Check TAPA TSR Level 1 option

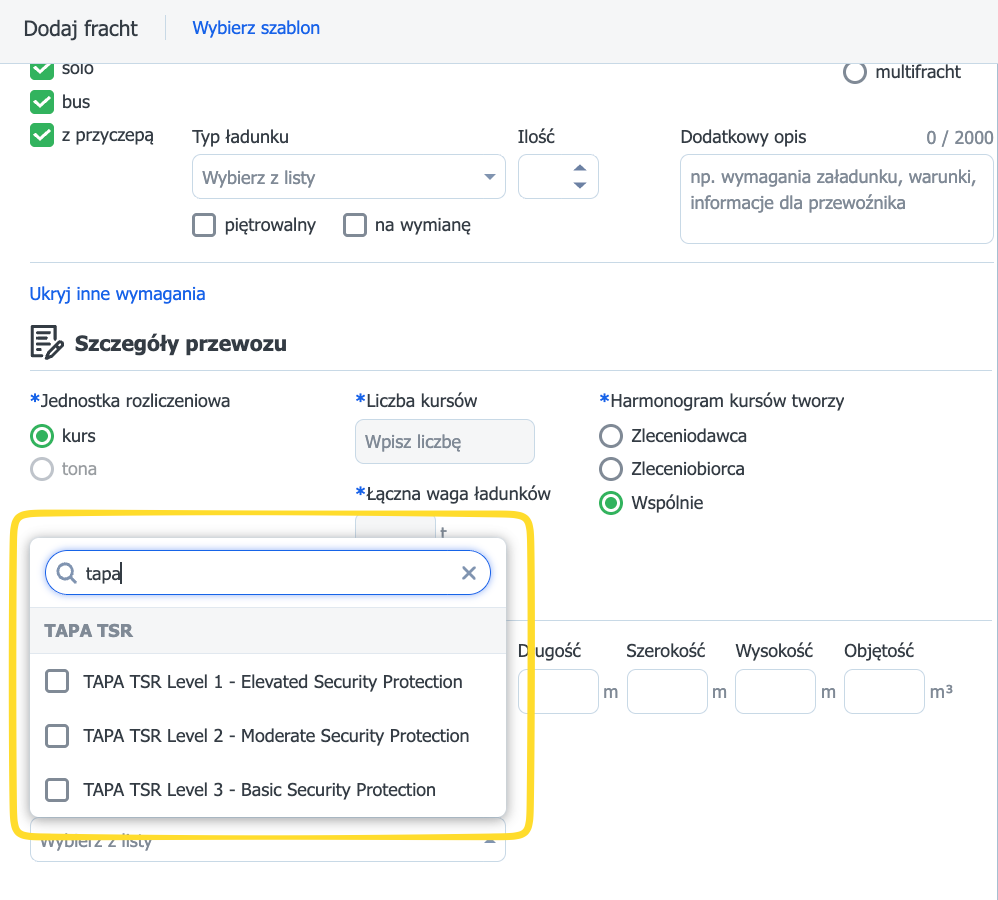pos(57,681)
